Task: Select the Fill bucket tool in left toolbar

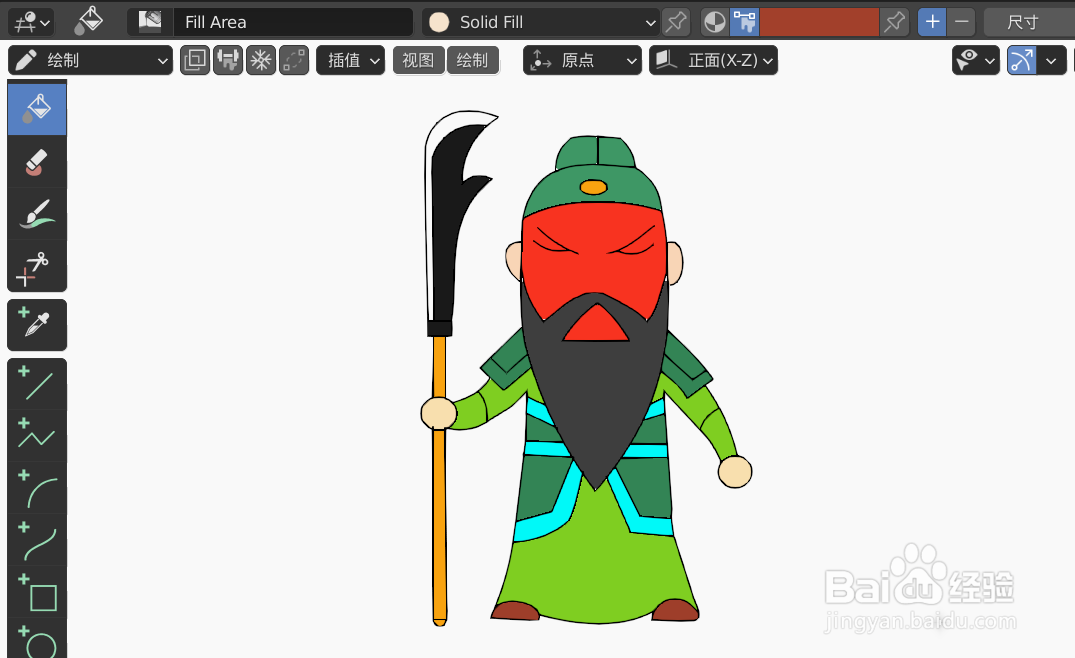Action: click(37, 108)
